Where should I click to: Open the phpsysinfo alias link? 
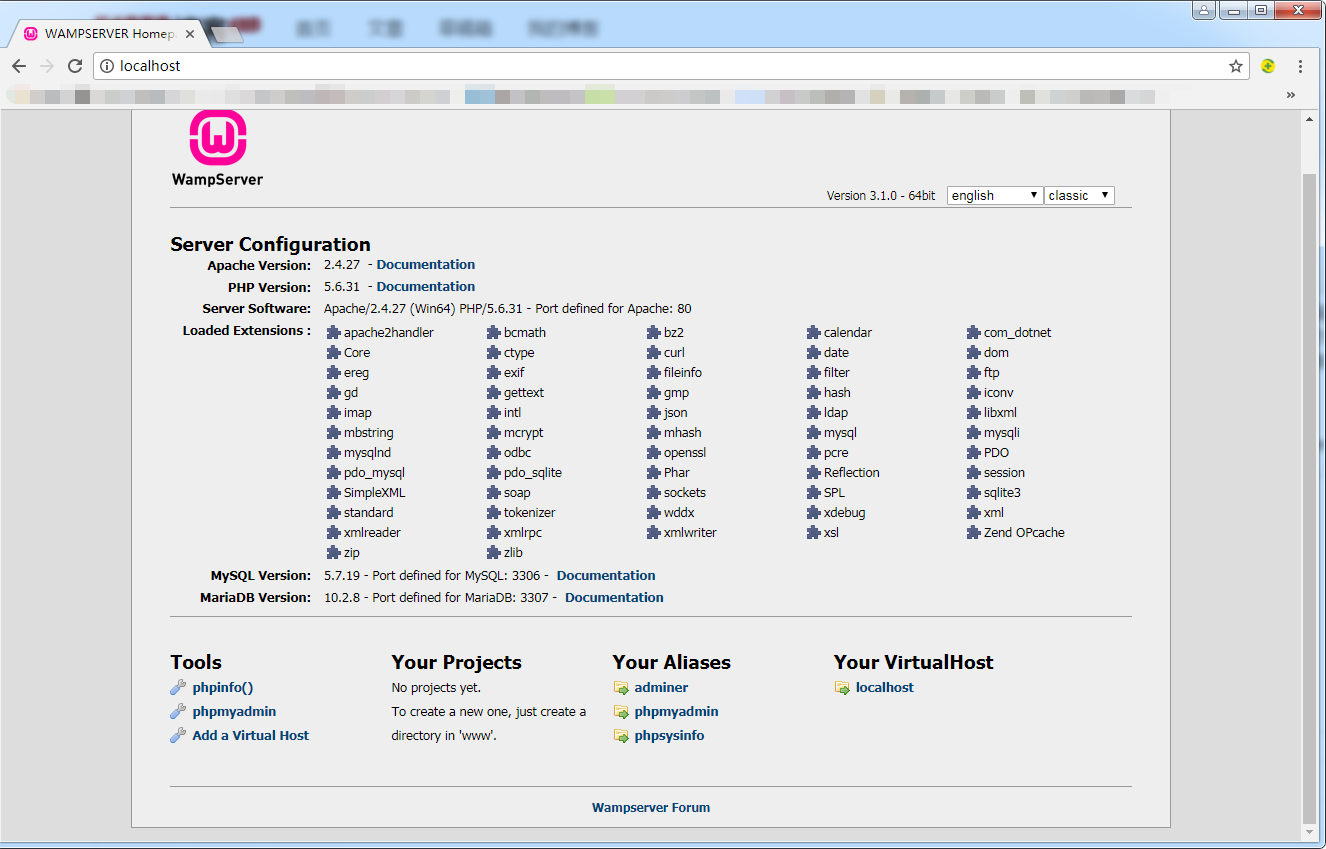669,735
